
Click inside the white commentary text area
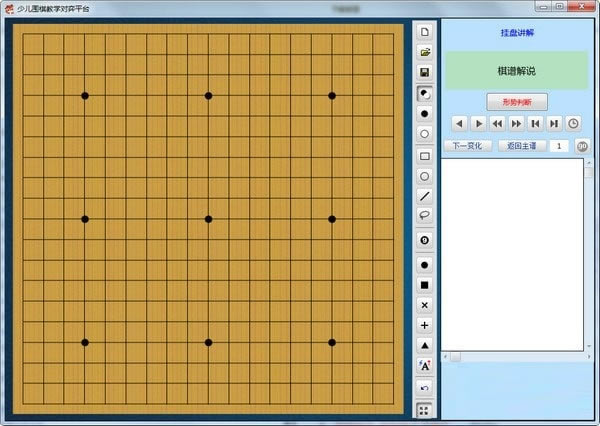click(512, 255)
